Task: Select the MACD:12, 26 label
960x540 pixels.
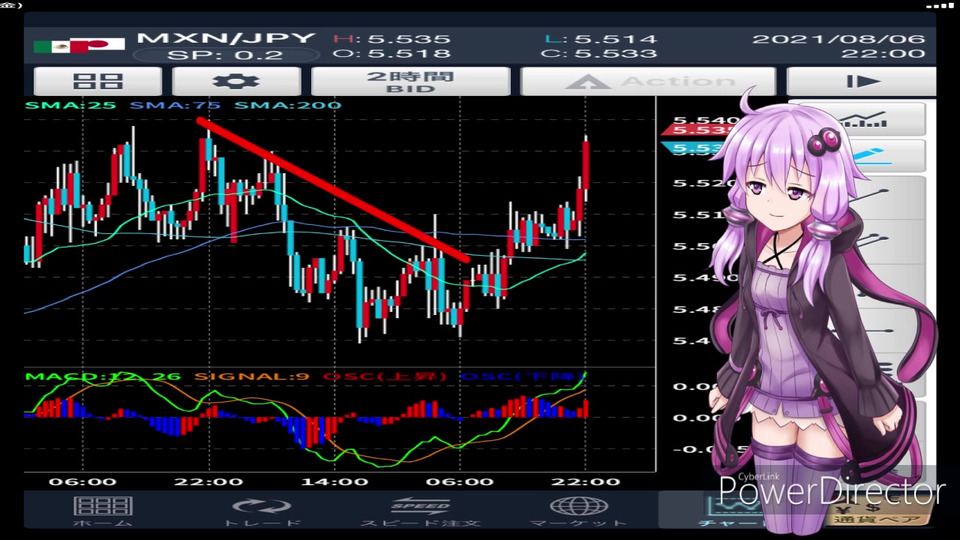Action: pyautogui.click(x=103, y=376)
